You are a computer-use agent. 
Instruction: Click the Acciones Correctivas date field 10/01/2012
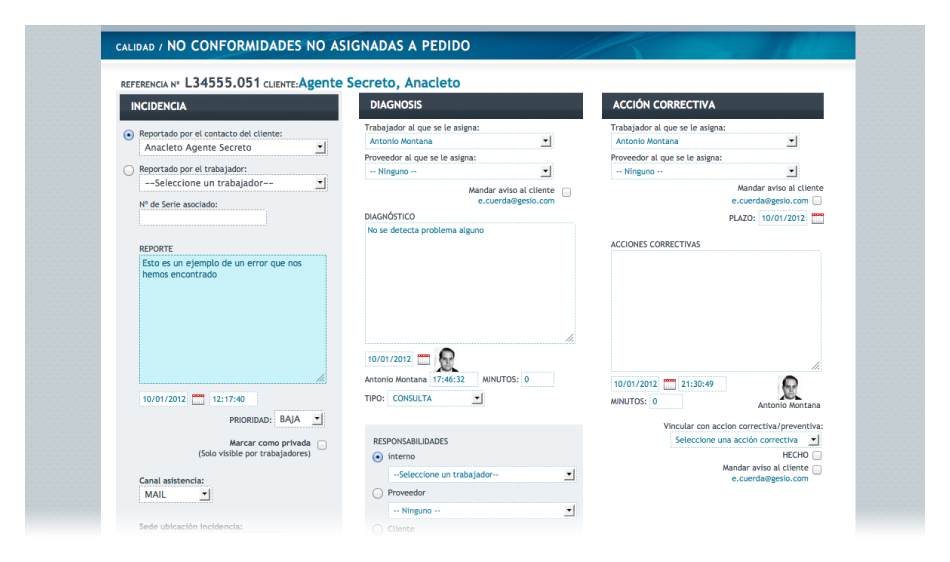pyautogui.click(x=635, y=384)
